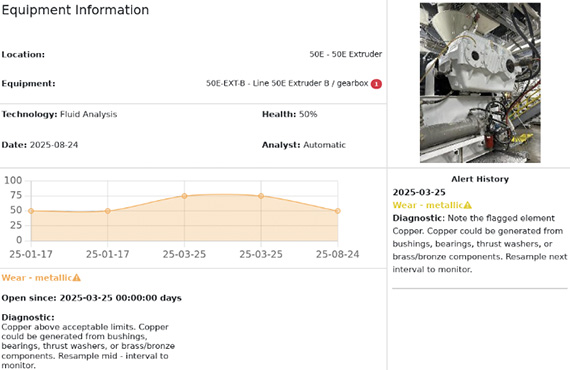Click the Open since 2025-03-25 text
The width and height of the screenshot is (570, 370).
pos(92,298)
